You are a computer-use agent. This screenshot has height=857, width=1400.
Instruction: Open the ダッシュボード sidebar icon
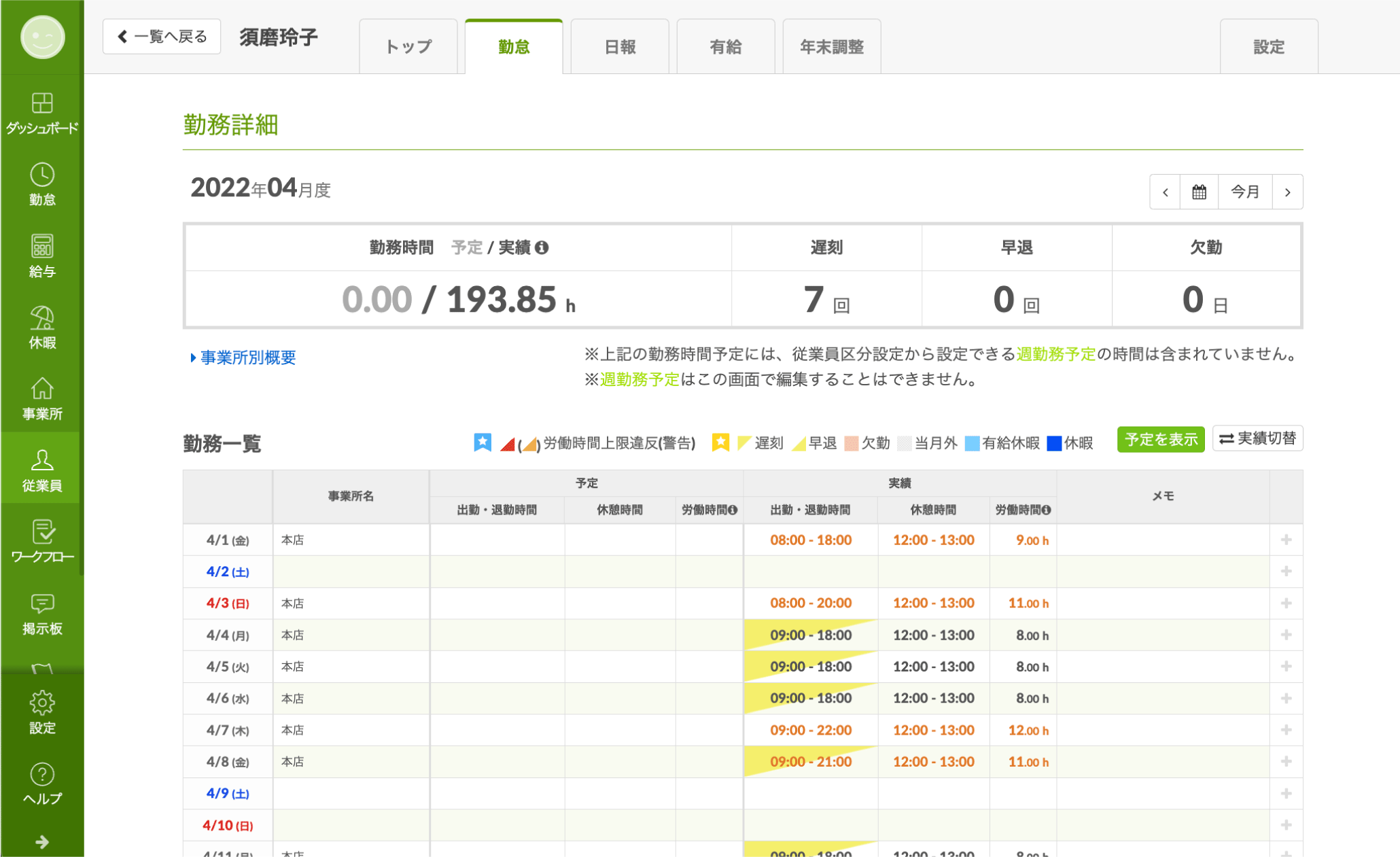click(x=42, y=113)
